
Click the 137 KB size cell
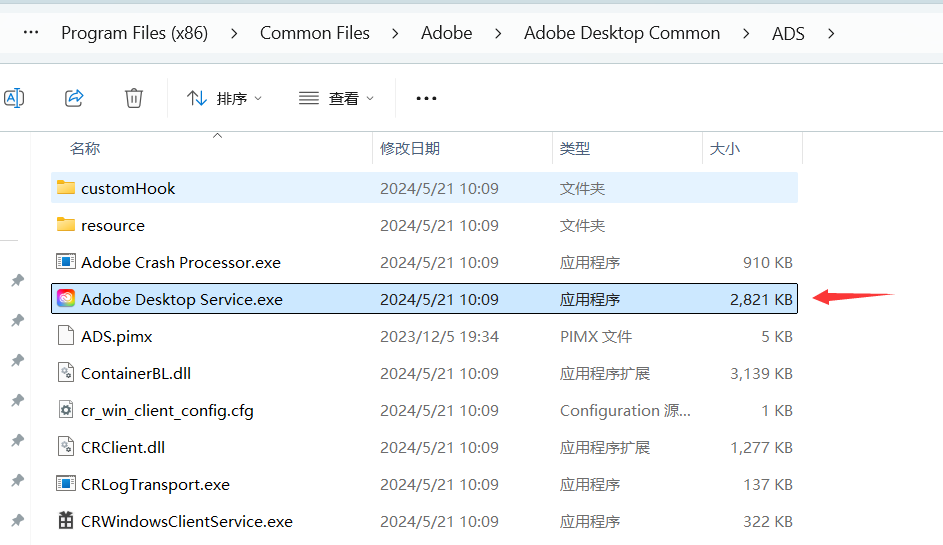point(767,484)
